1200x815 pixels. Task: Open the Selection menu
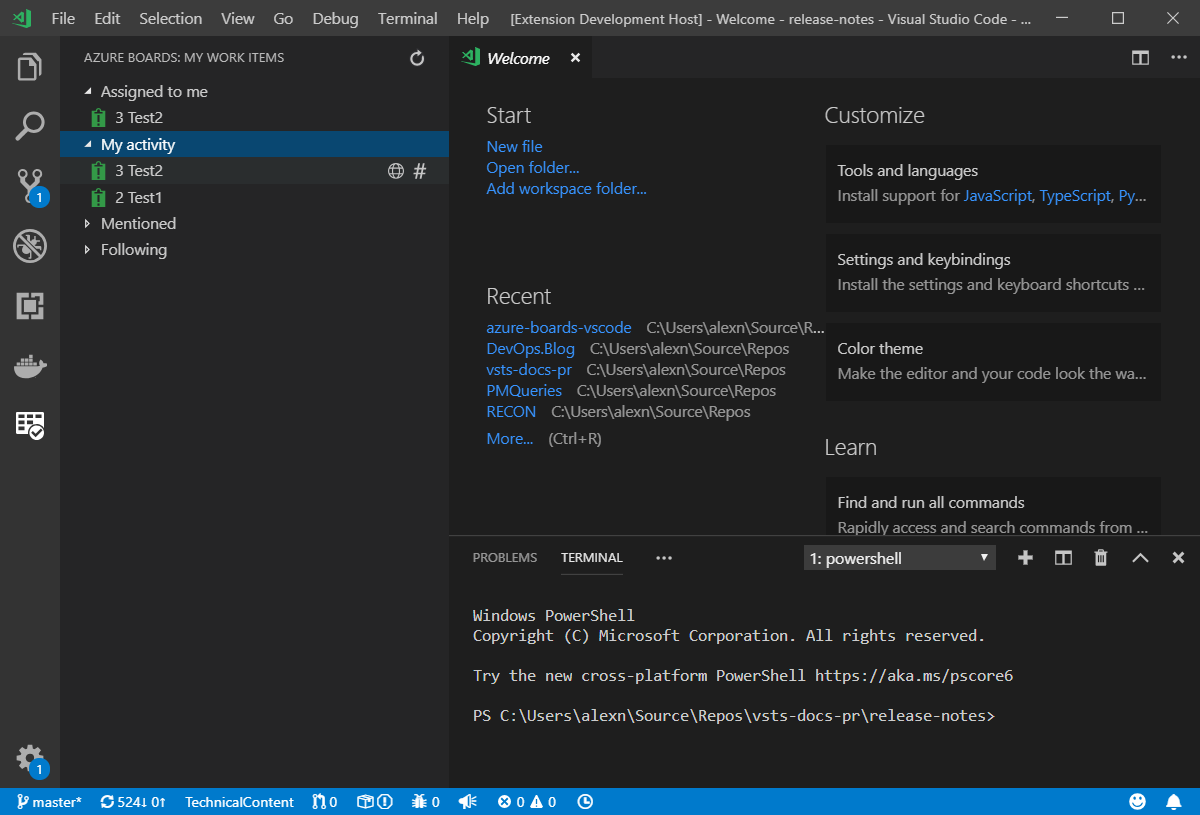pyautogui.click(x=171, y=18)
